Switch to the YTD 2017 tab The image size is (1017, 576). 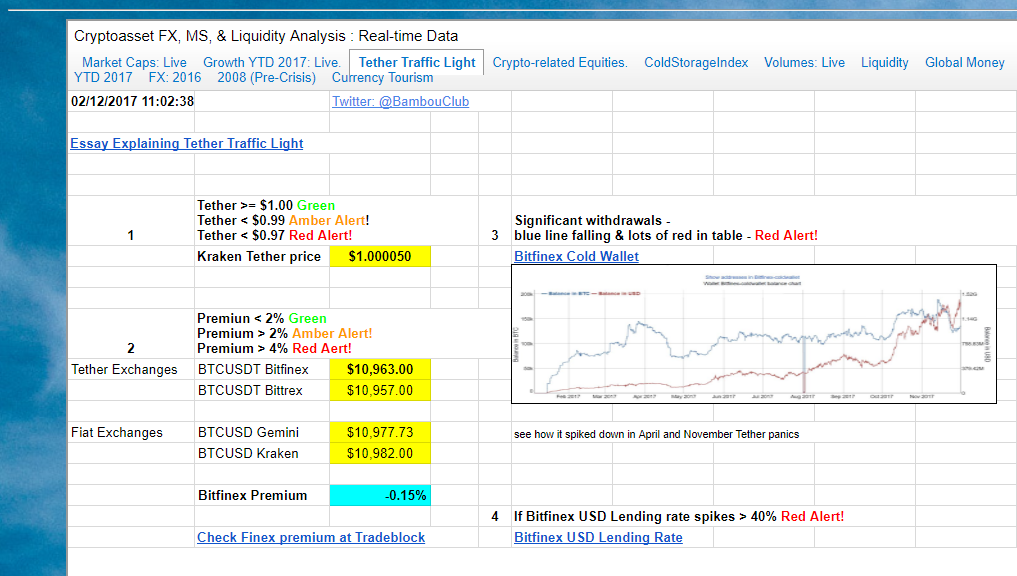pos(103,78)
